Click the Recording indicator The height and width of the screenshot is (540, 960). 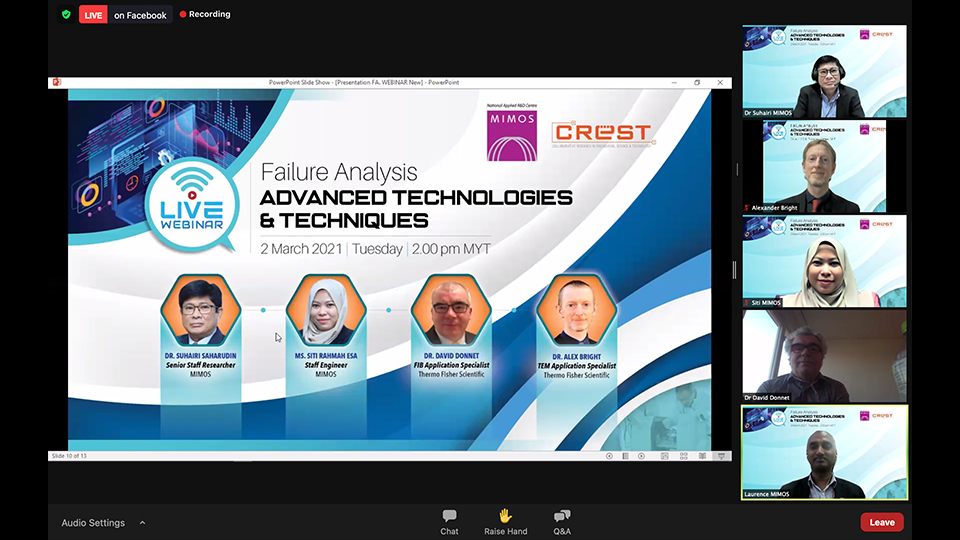click(205, 15)
